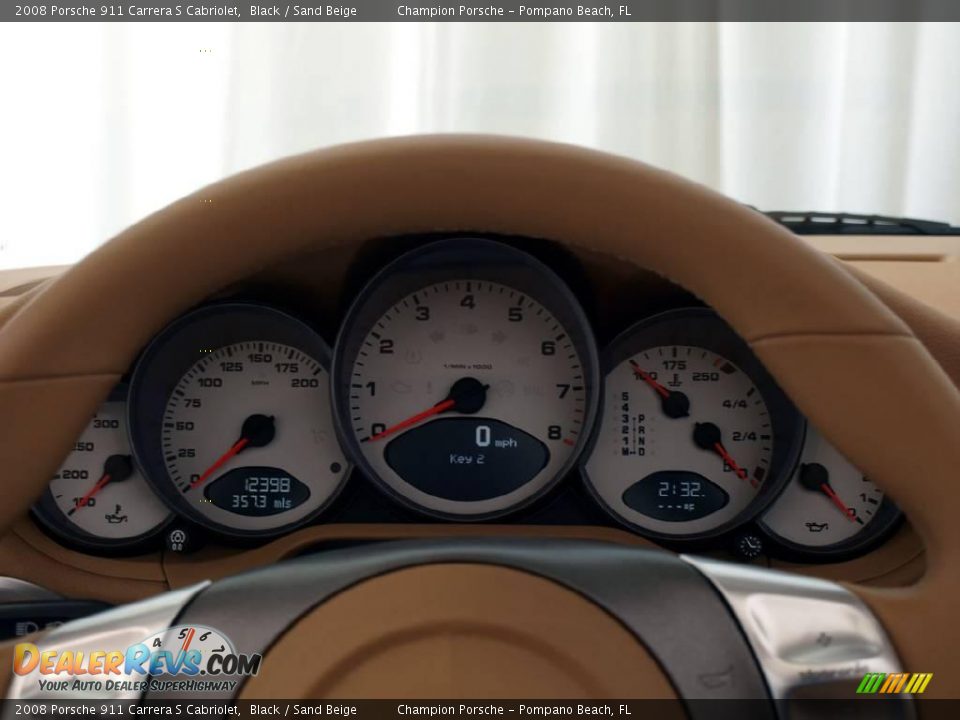Click the trip reading 357.3 mls
This screenshot has height=720, width=960.
(261, 503)
